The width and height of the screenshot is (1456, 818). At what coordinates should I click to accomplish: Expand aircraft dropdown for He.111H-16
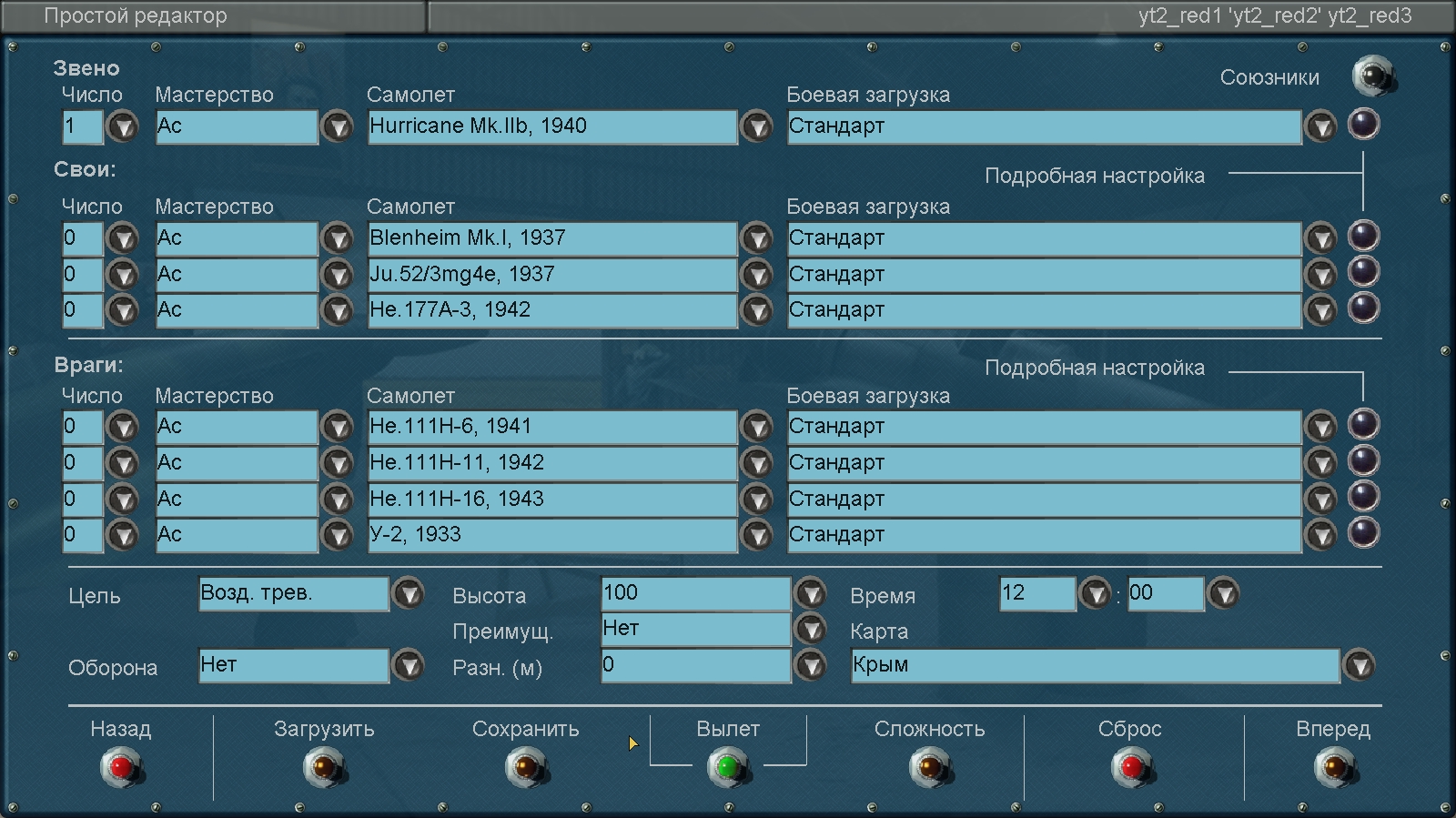[x=756, y=499]
